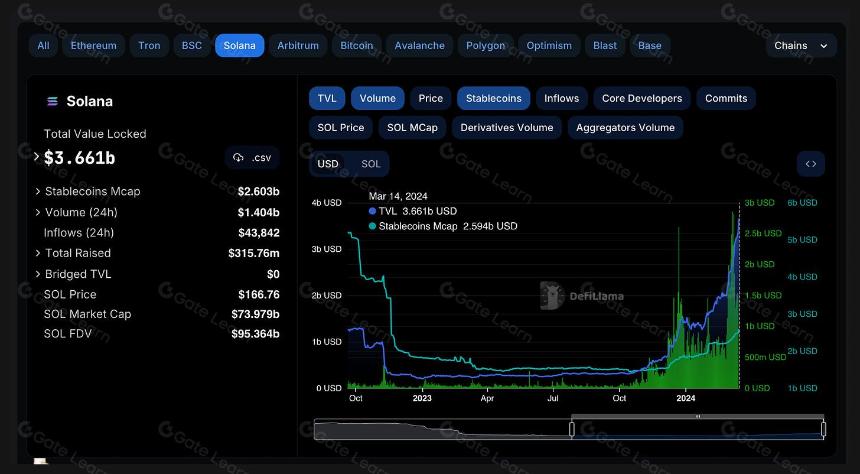Viewport: 860px width, 474px height.
Task: Click the Total Raised value $315.76m
Action: 254,253
